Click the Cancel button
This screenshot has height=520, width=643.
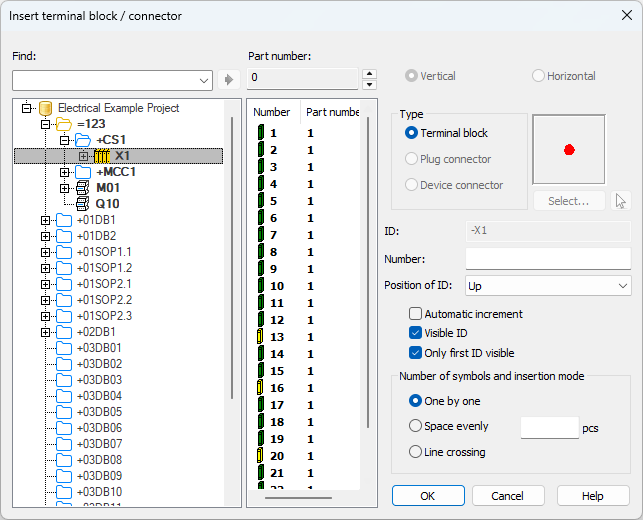point(507,496)
